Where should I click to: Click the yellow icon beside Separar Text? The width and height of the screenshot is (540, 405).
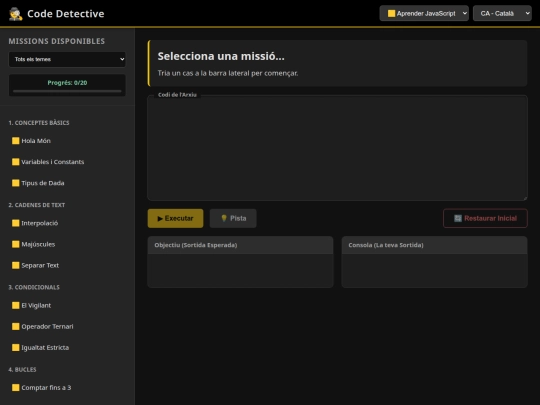click(15, 266)
